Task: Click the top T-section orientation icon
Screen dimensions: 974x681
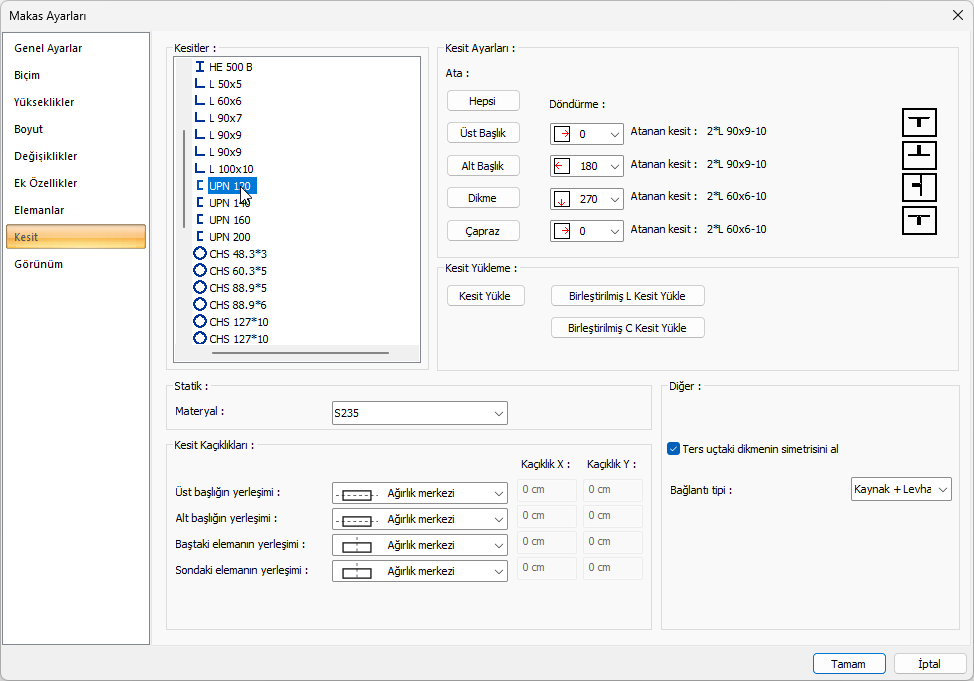Action: [919, 123]
